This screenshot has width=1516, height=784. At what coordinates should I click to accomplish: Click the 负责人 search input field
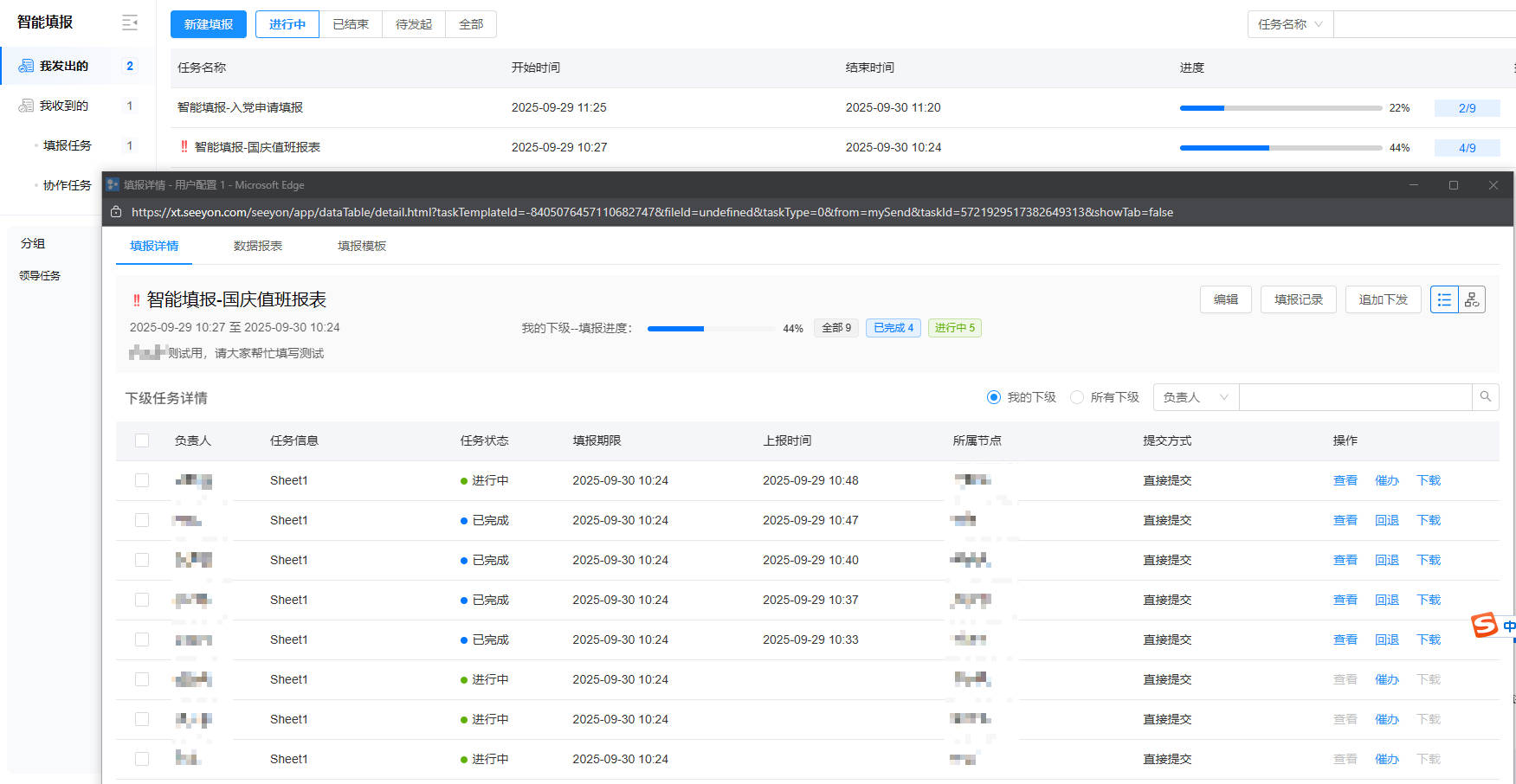1355,397
